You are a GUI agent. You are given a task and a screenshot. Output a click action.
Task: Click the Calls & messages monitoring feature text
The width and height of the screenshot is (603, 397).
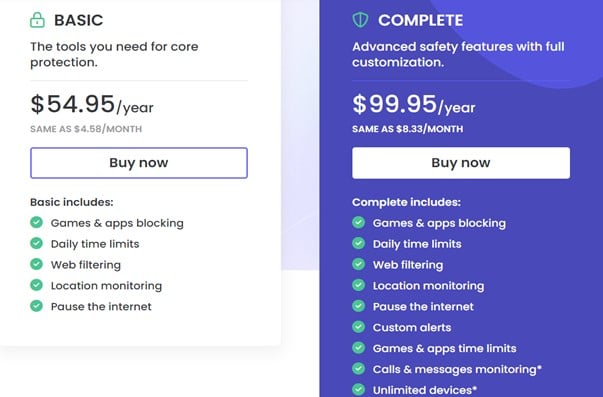[x=457, y=369]
